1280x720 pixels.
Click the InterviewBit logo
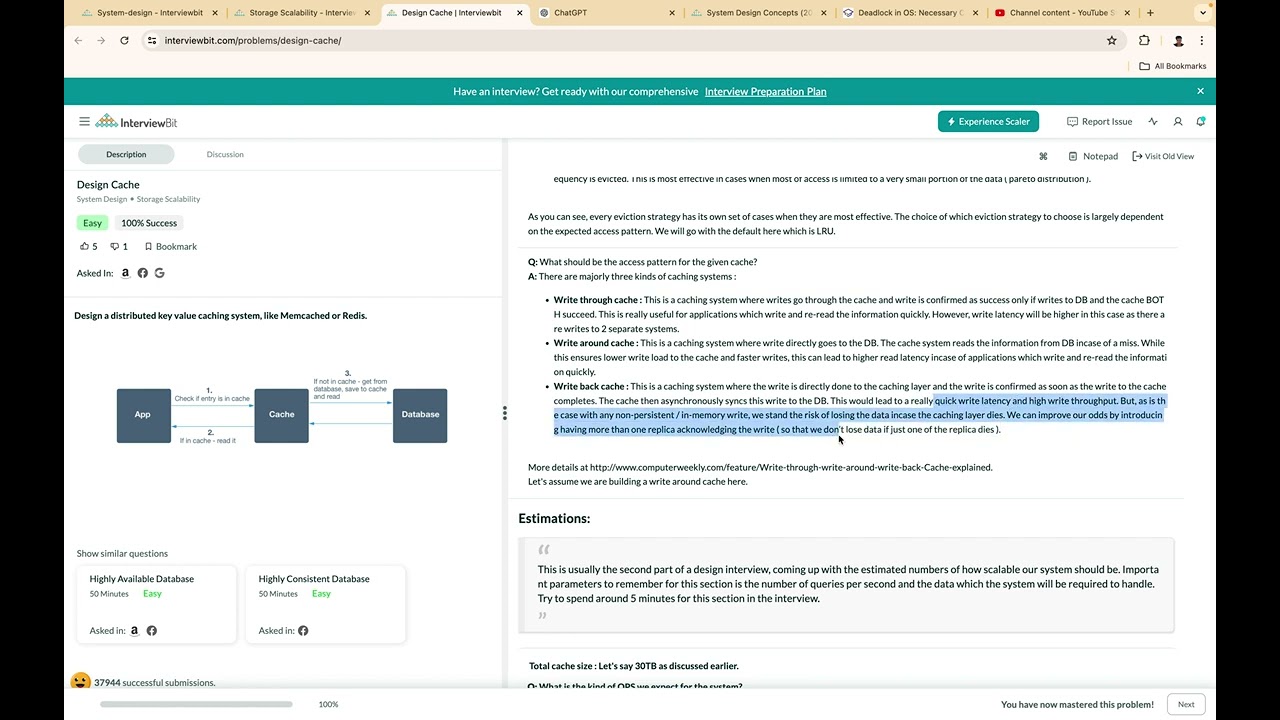[136, 121]
